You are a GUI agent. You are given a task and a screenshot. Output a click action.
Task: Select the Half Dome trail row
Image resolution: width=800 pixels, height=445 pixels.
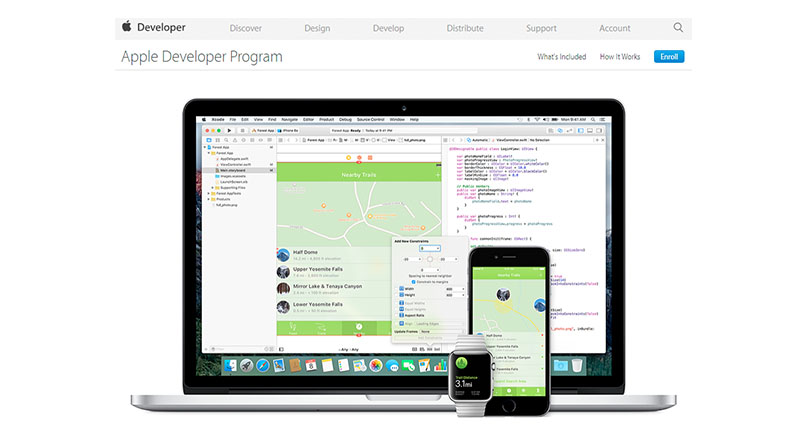pyautogui.click(x=334, y=255)
